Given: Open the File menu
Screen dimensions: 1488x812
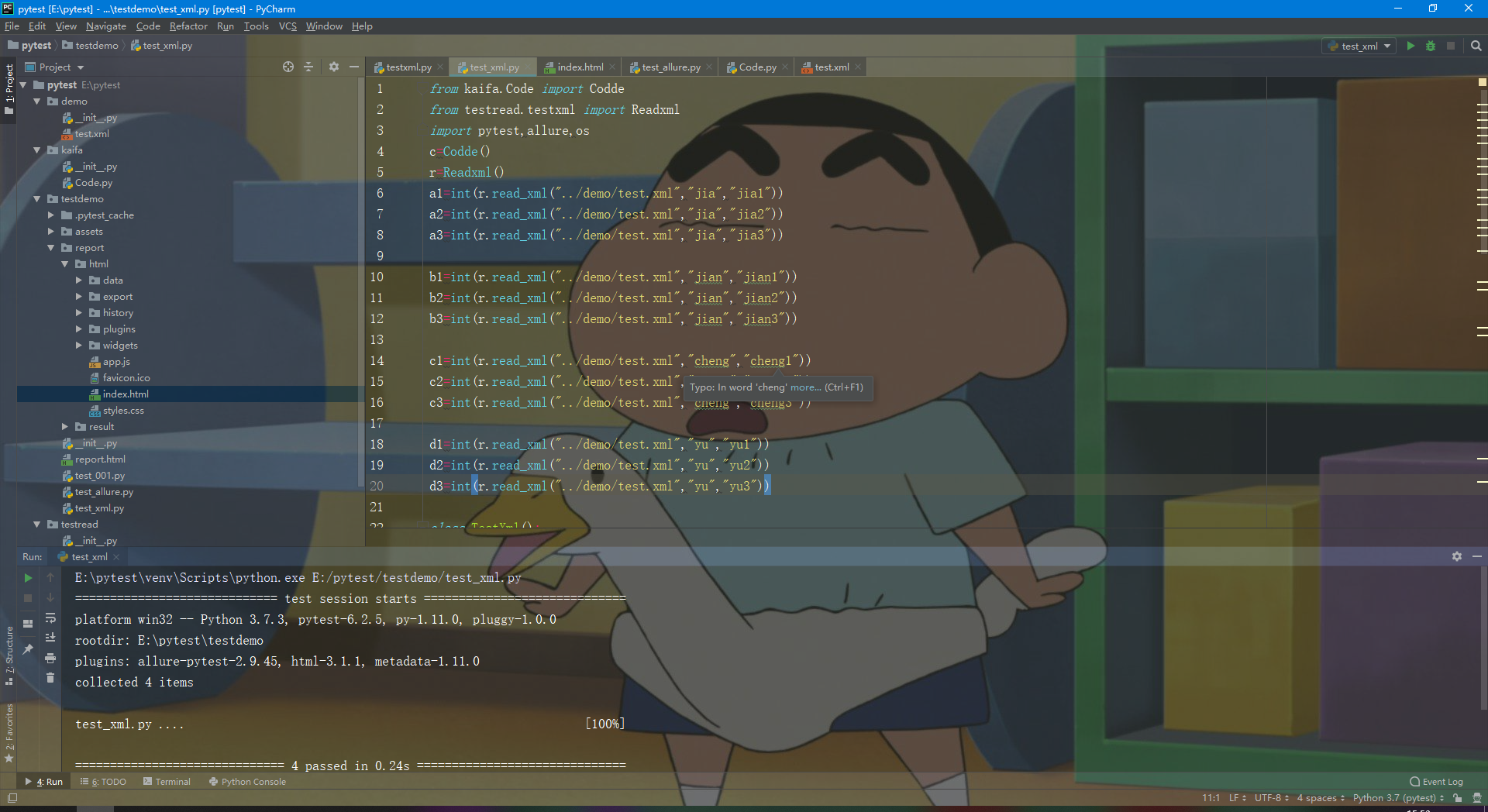Looking at the screenshot, I should point(12,26).
